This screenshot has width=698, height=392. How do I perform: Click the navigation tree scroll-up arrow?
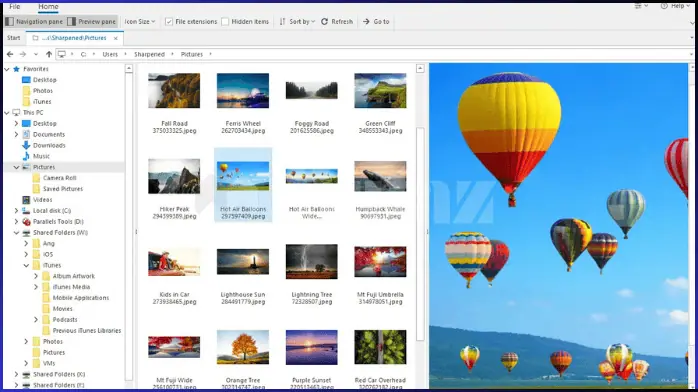(x=129, y=69)
